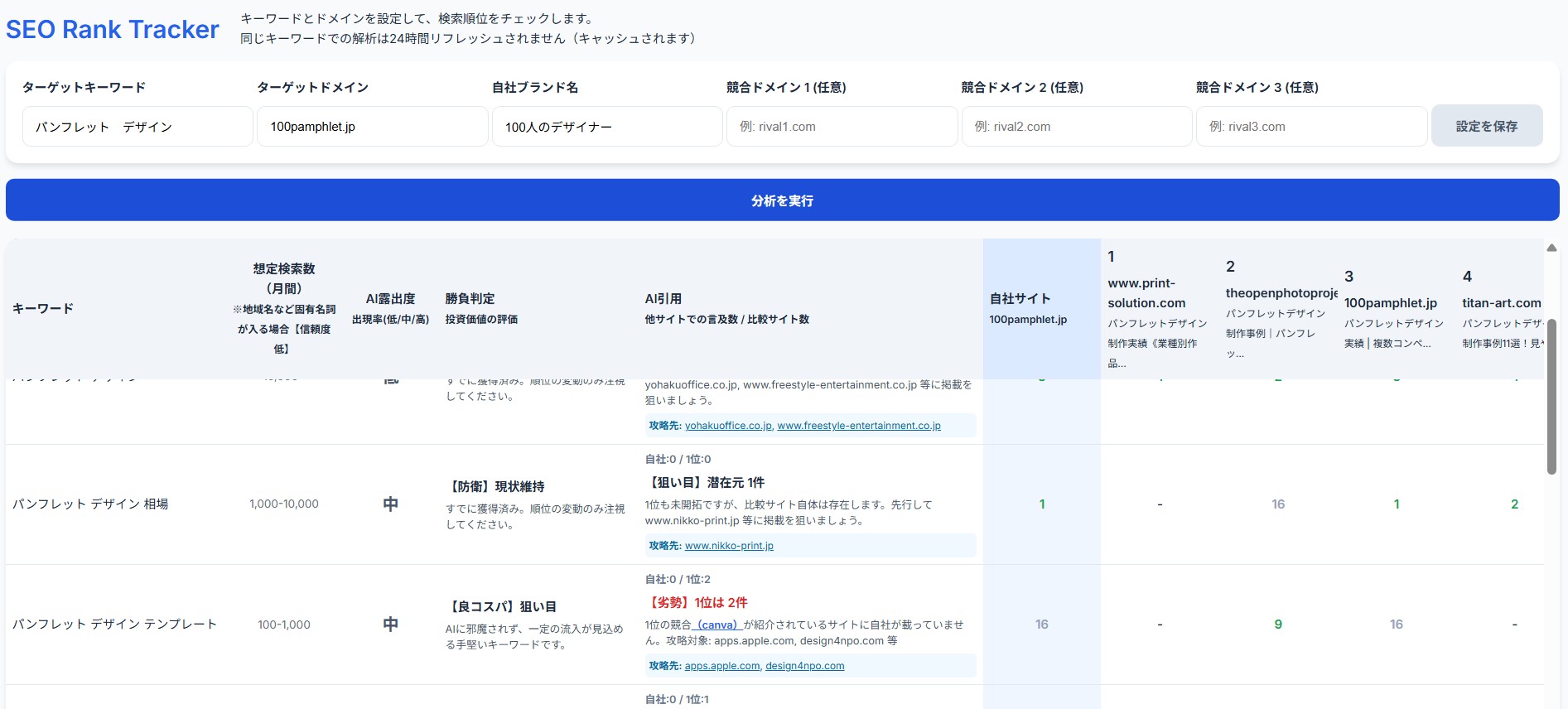Click the 設定を保存 button
Image resolution: width=1568 pixels, height=709 pixels.
[1486, 126]
